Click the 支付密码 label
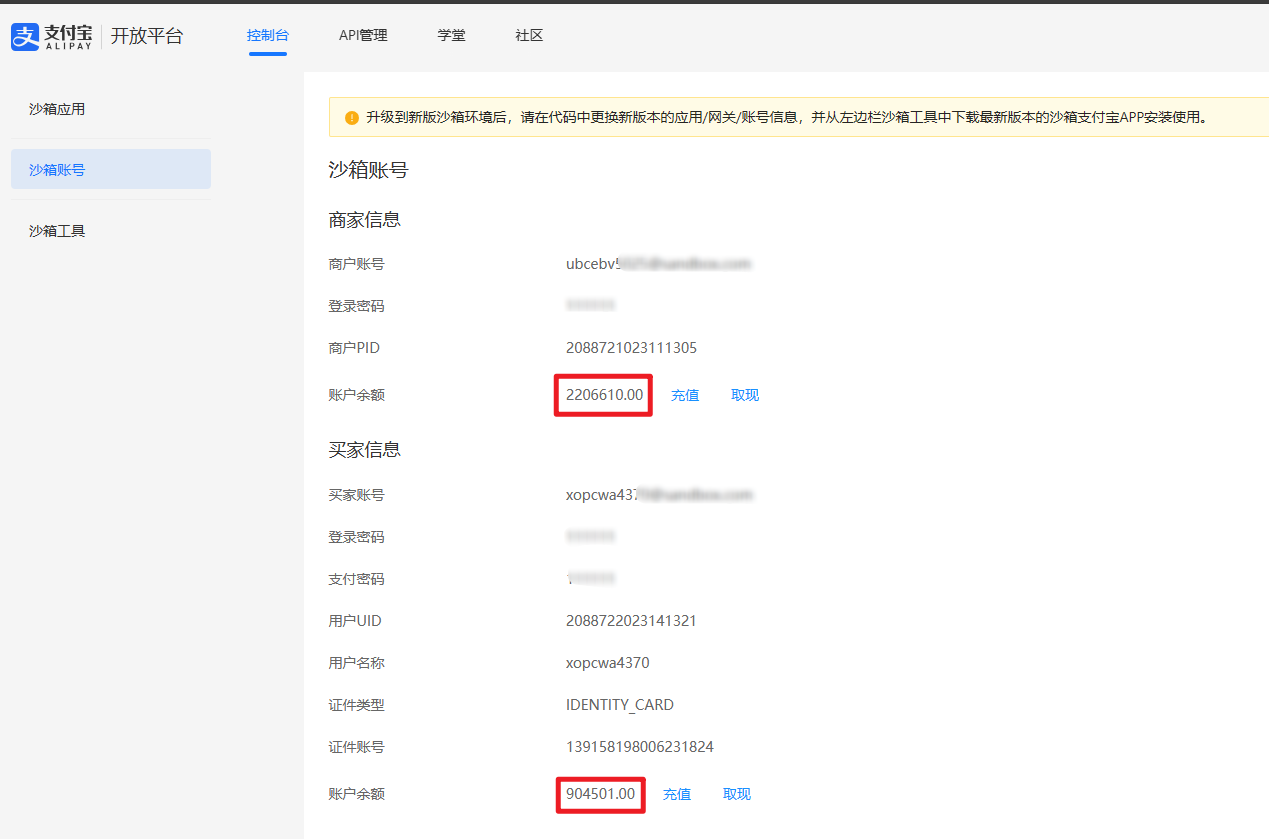The image size is (1269, 839). coord(357,579)
